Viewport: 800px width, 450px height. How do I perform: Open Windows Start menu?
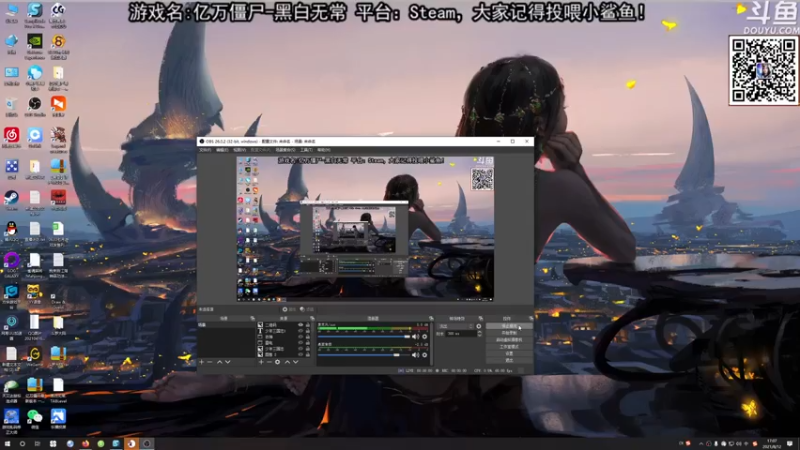point(7,443)
